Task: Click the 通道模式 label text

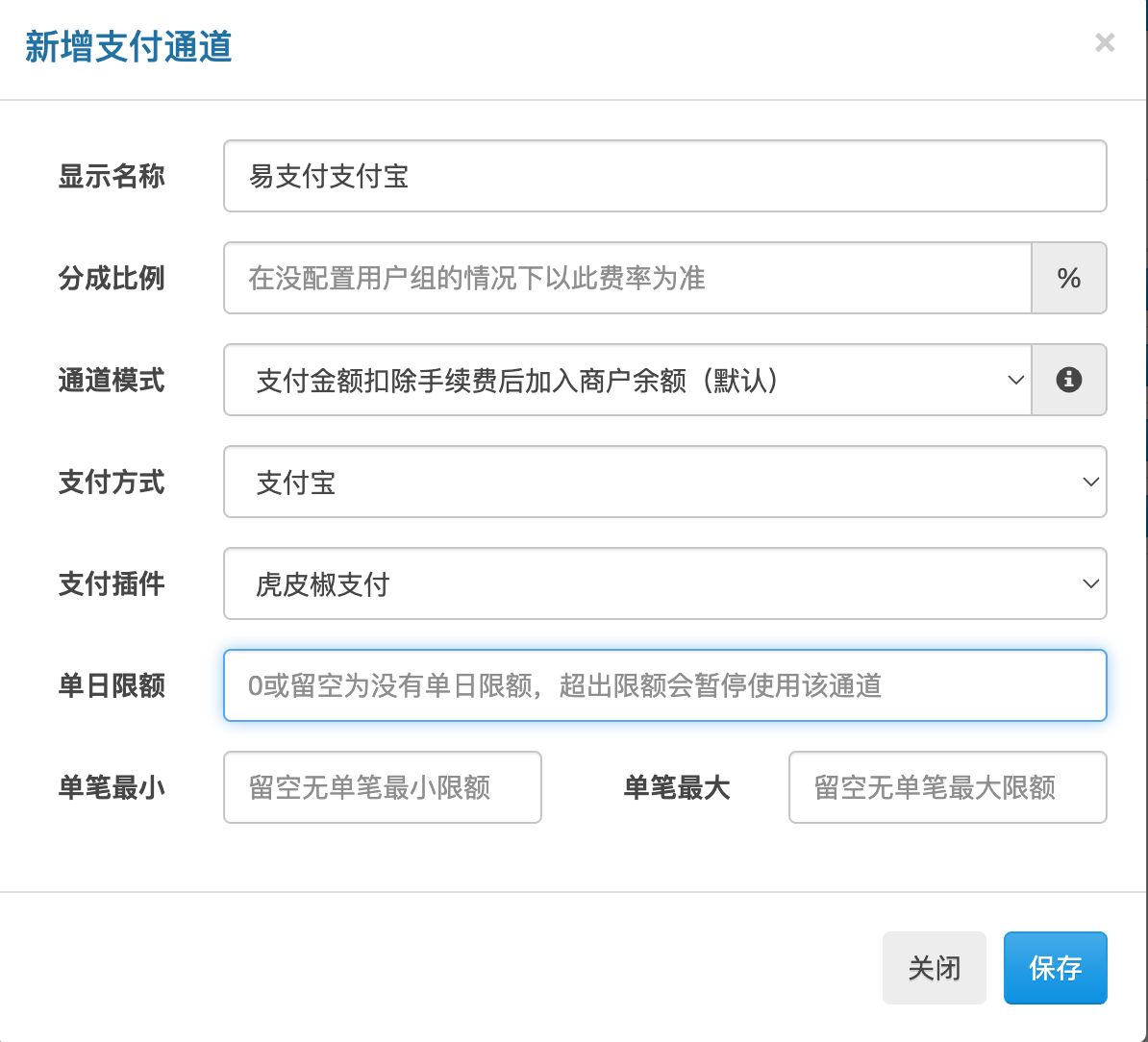Action: pyautogui.click(x=112, y=380)
